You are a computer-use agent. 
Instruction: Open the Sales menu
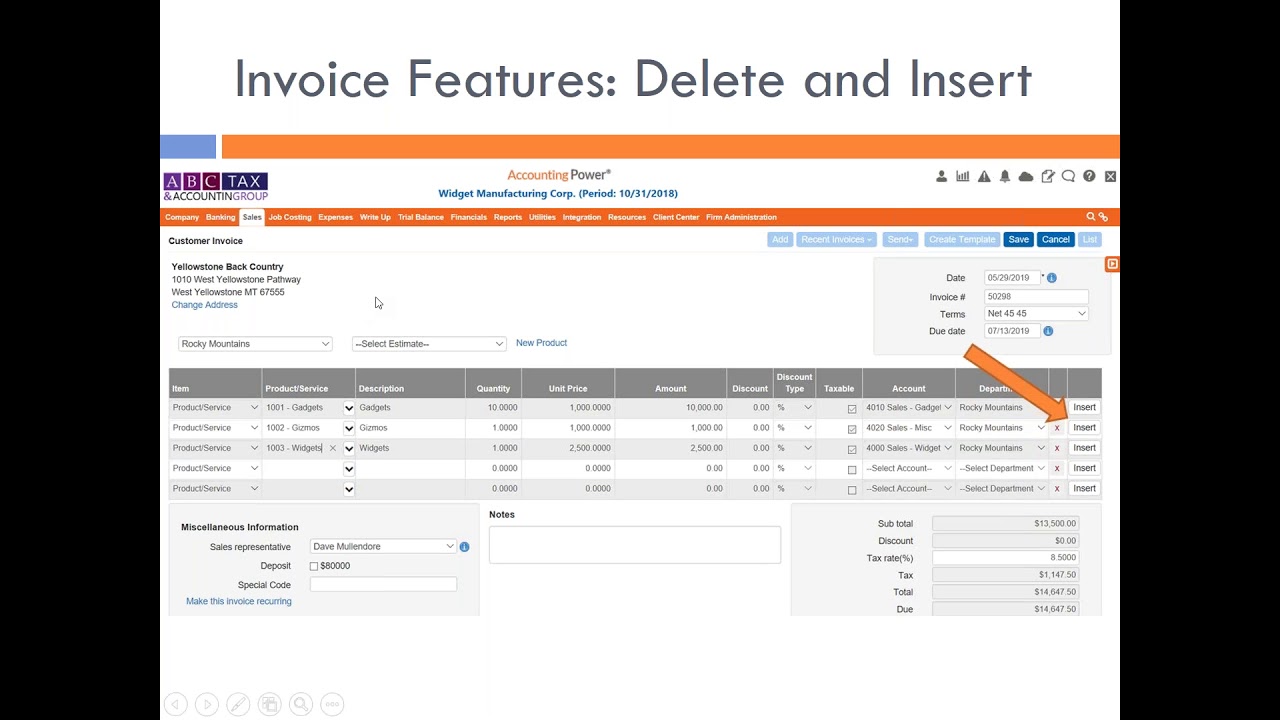(x=252, y=217)
